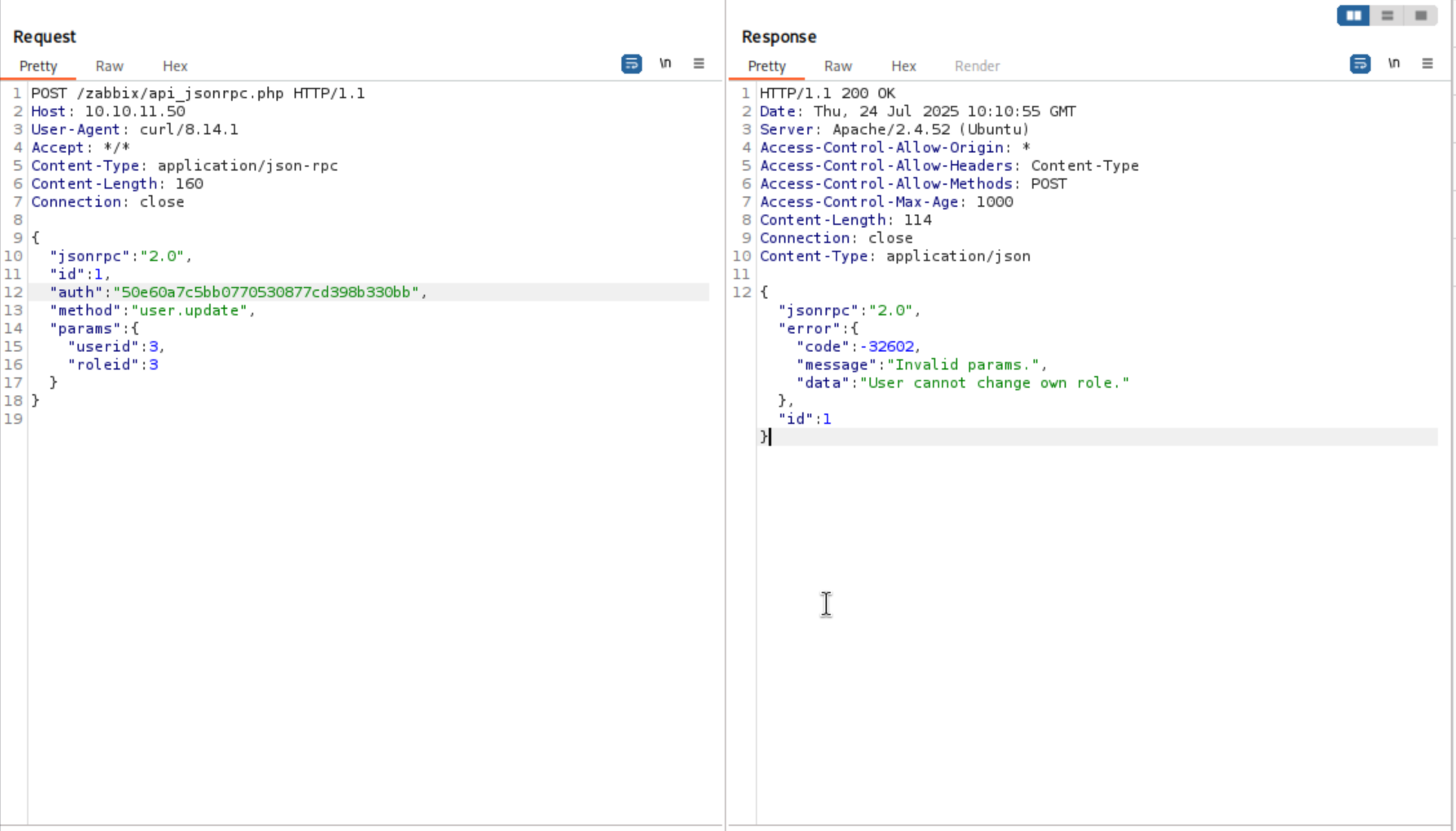Viewport: 1456px width, 831px height.
Task: Click the "id":1 line in response
Action: 804,419
